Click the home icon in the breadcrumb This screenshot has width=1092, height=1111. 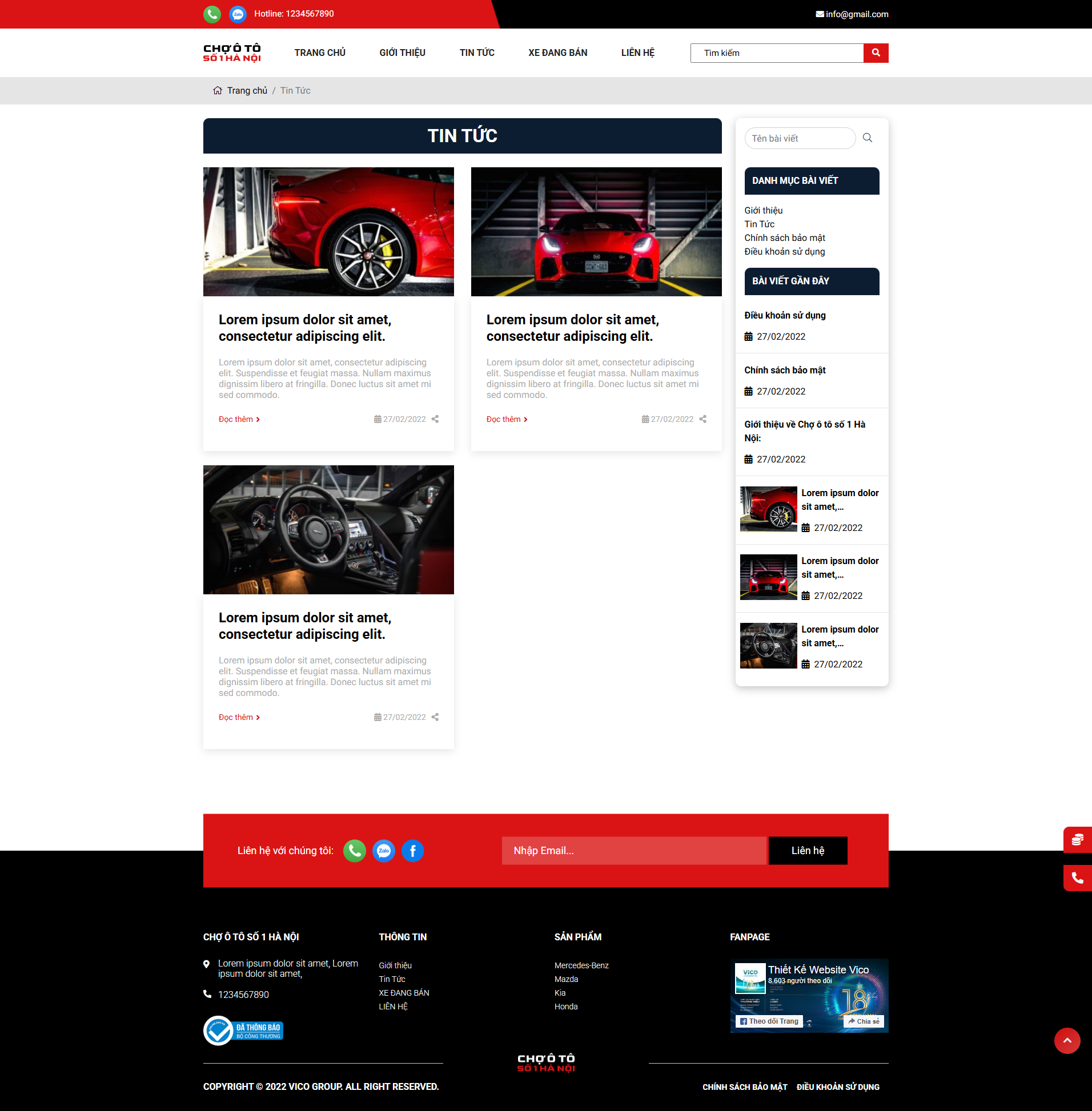coord(218,91)
